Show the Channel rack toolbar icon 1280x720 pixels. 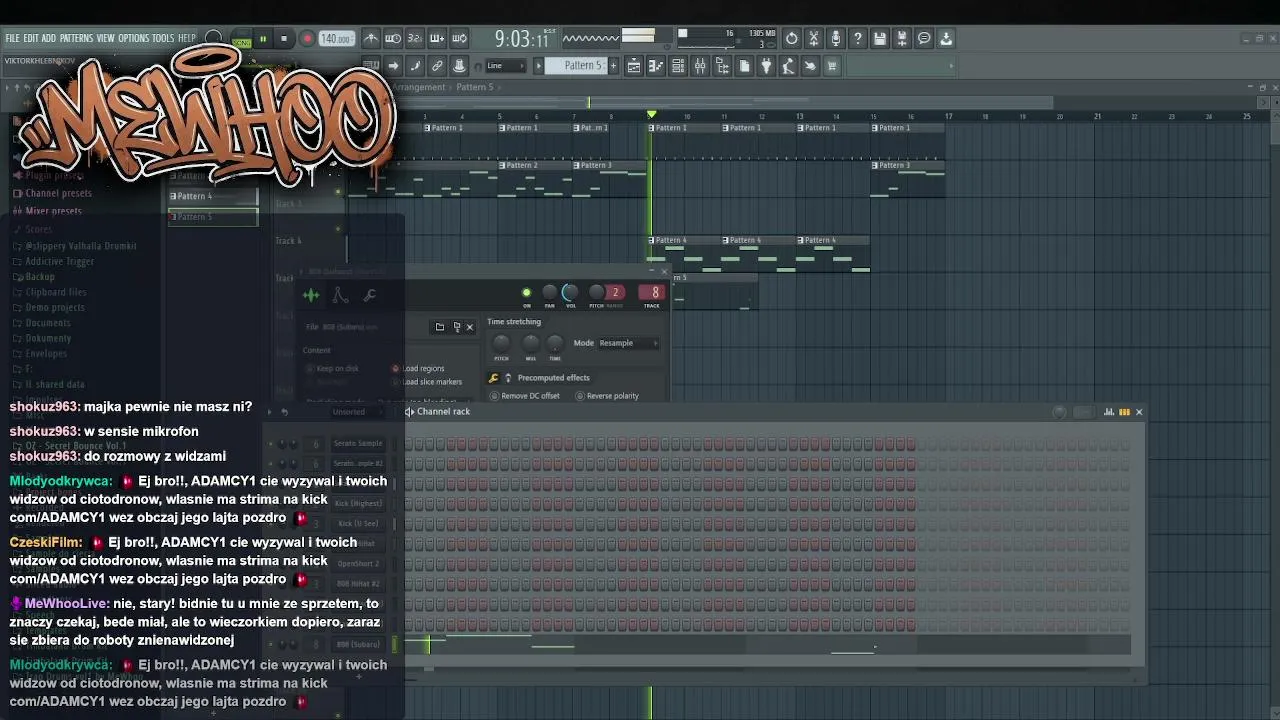(678, 66)
